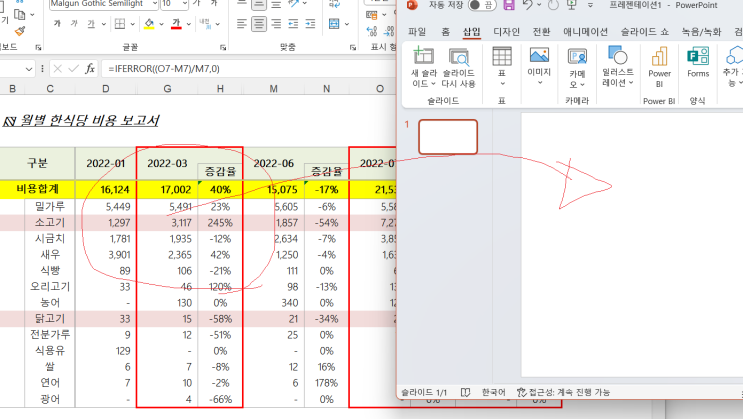Viewport: 743px width, 419px height.
Task: Switch to the 디자인 tab in PowerPoint
Action: [507, 32]
